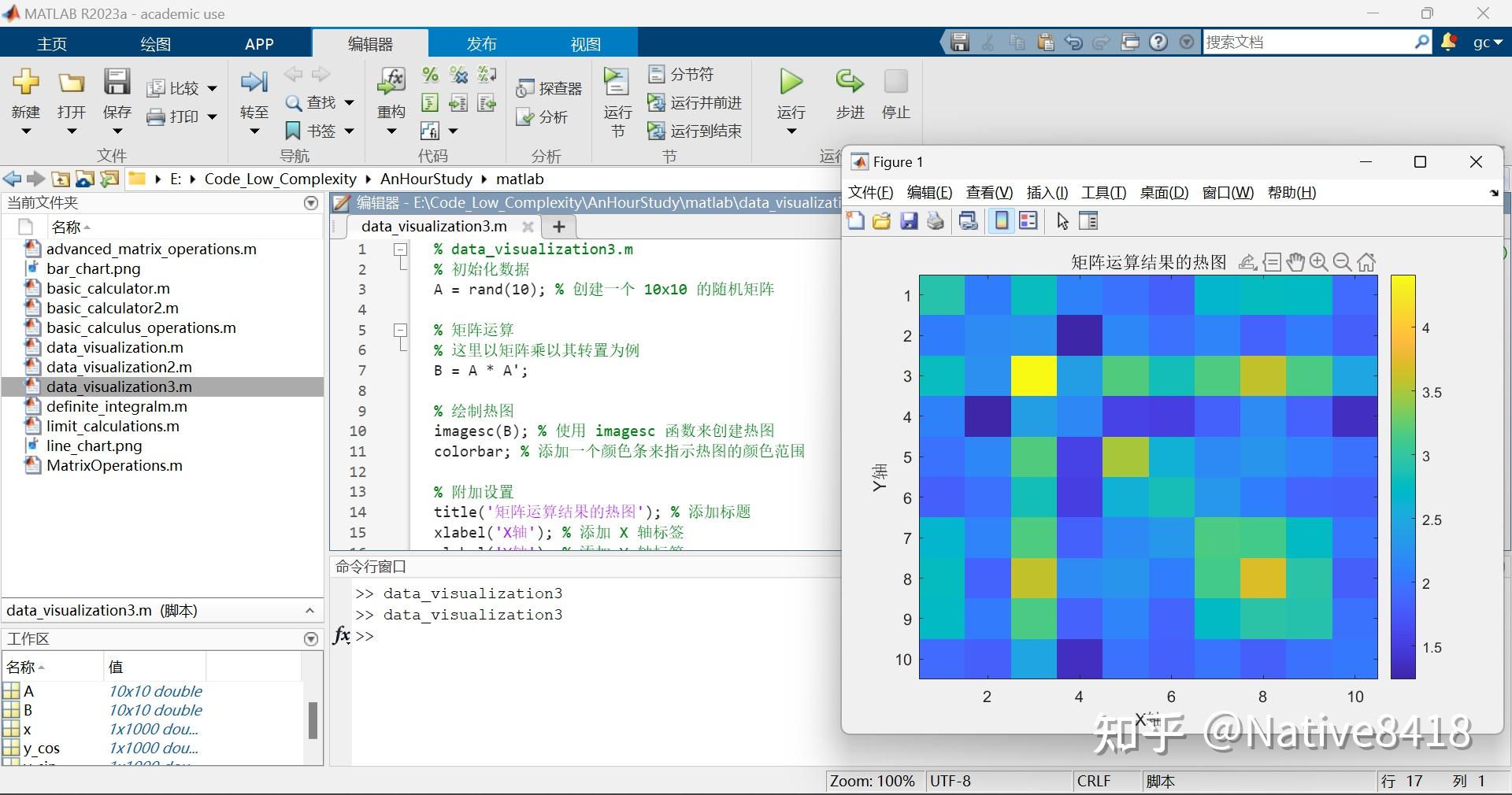This screenshot has width=1512, height=795.
Task: Switch to 主页 (Home) ribbon tab
Action: pyautogui.click(x=52, y=44)
